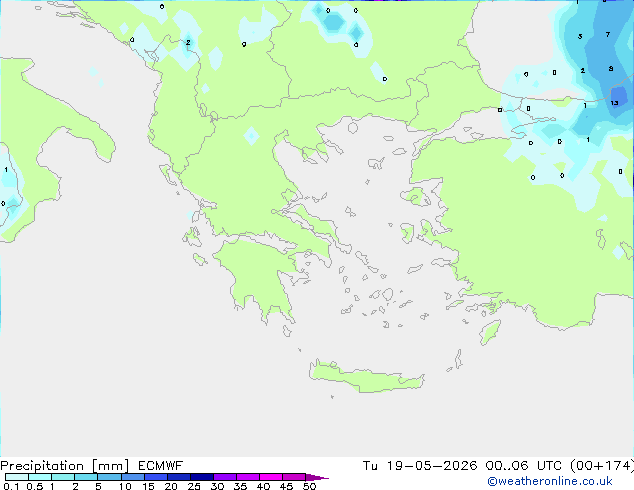Screen dimensions: 634x490
Task: Select the 0.5–1 mm legend color box
Action: point(40,477)
